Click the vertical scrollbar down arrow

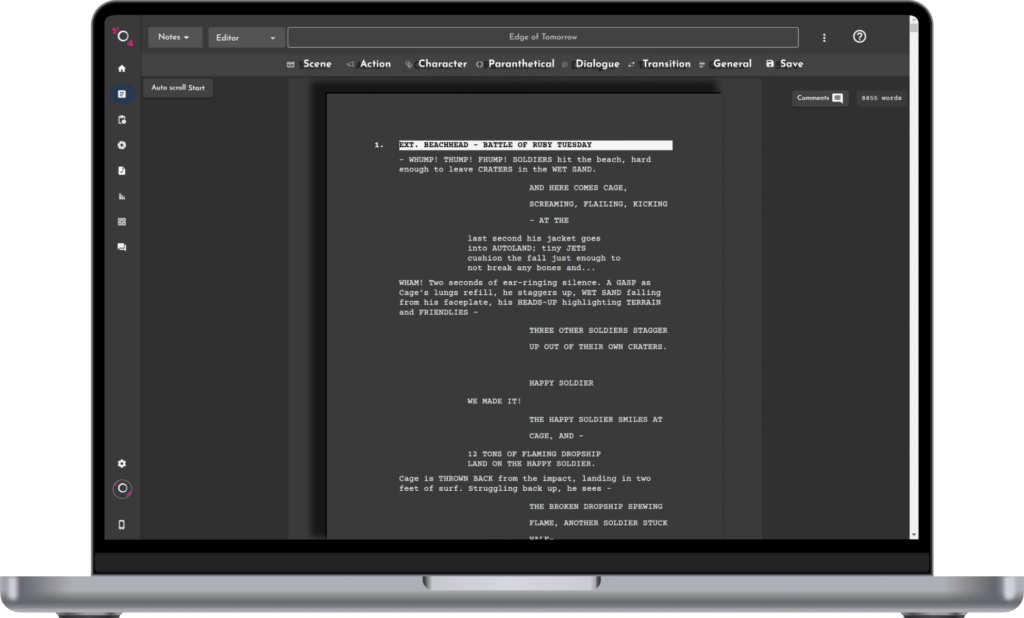(x=914, y=534)
